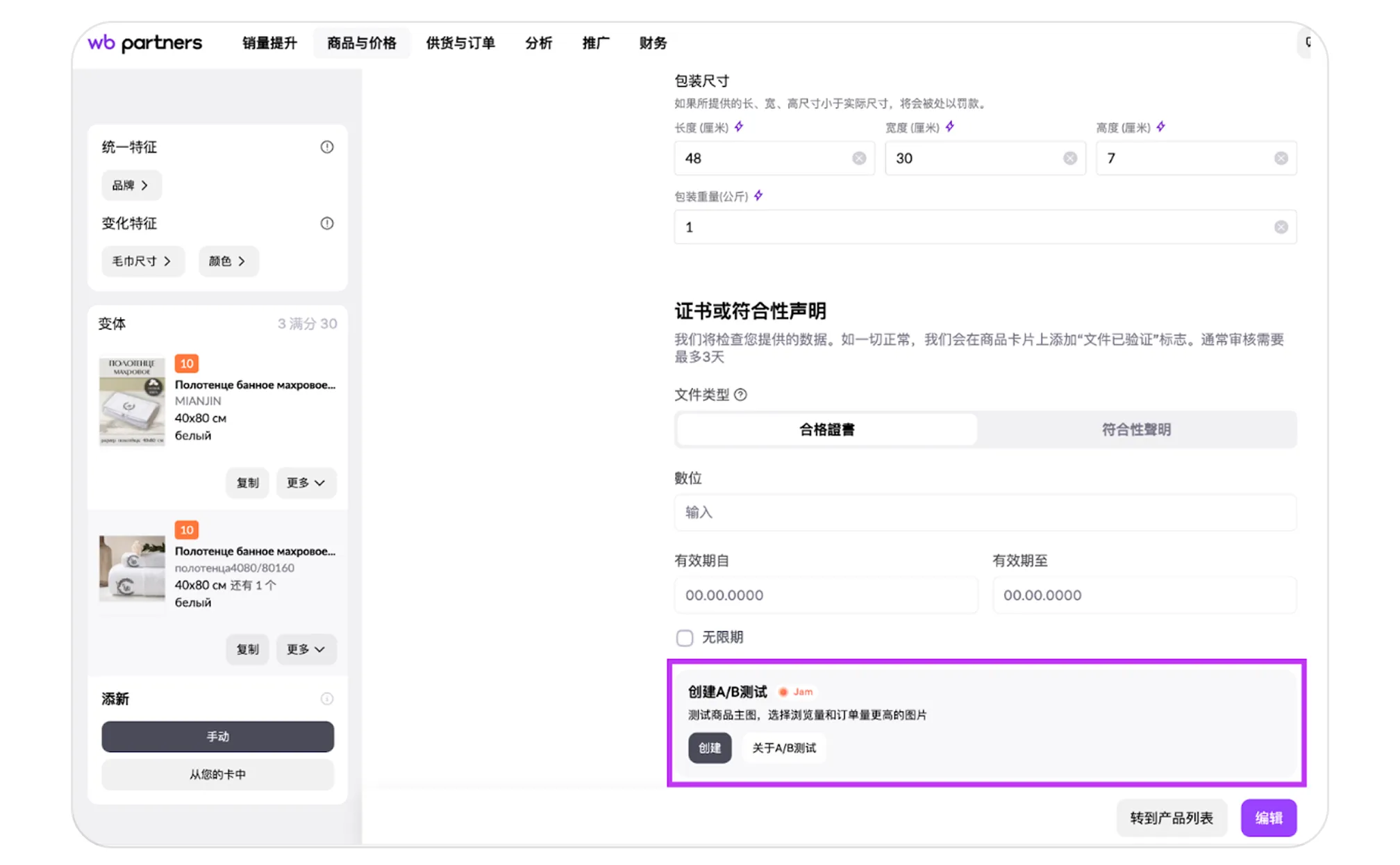Click the second towel variant thumbnail
Viewport: 1400px width, 865px height.
tap(132, 568)
